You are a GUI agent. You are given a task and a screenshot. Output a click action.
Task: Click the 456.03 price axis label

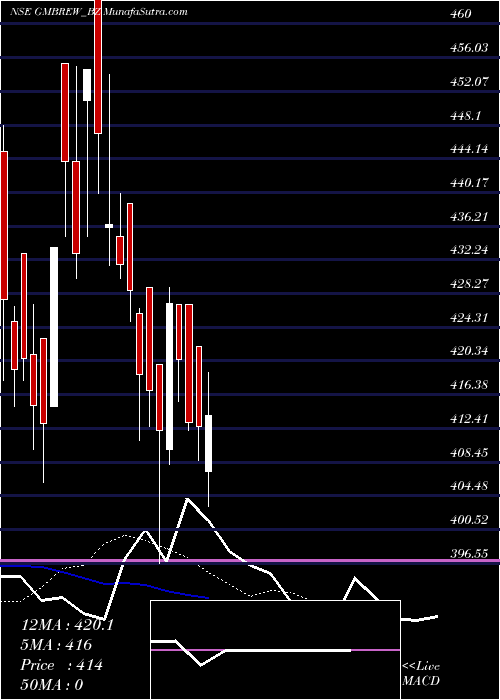(469, 48)
